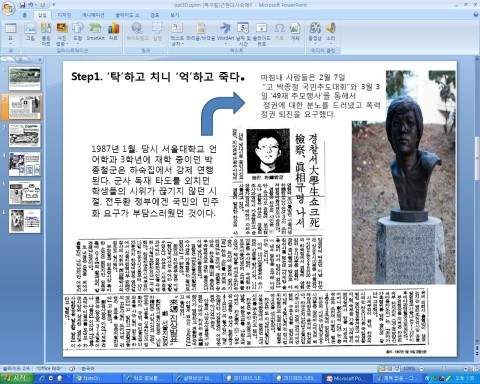Select the fourth slide thumbnail
This screenshot has width=480, height=384.
(24, 164)
